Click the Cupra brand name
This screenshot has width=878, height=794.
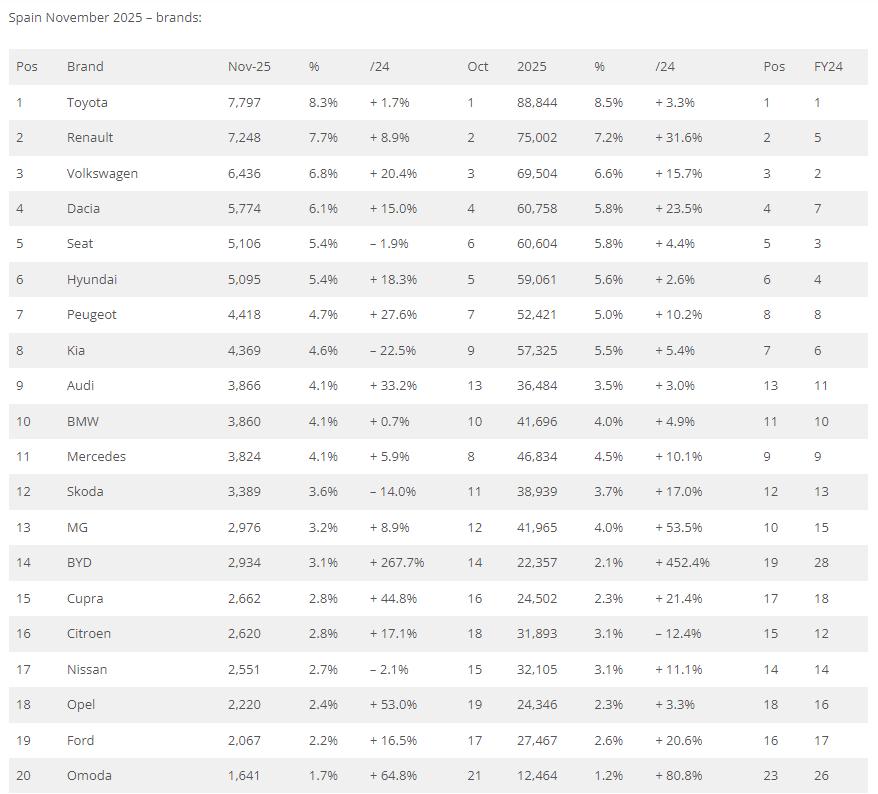(x=85, y=599)
